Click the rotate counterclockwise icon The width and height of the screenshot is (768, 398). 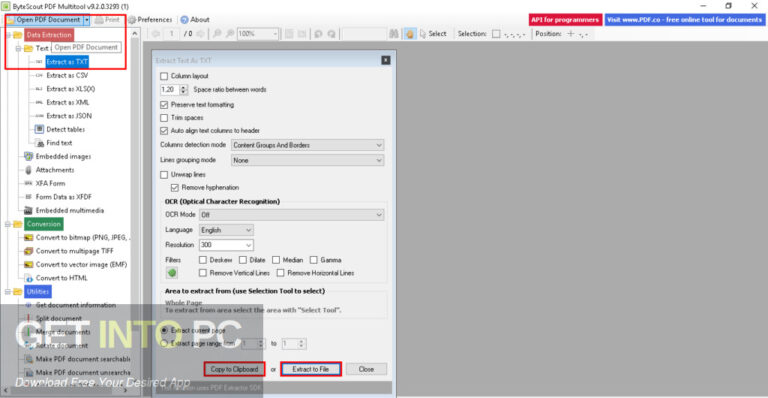[318, 34]
